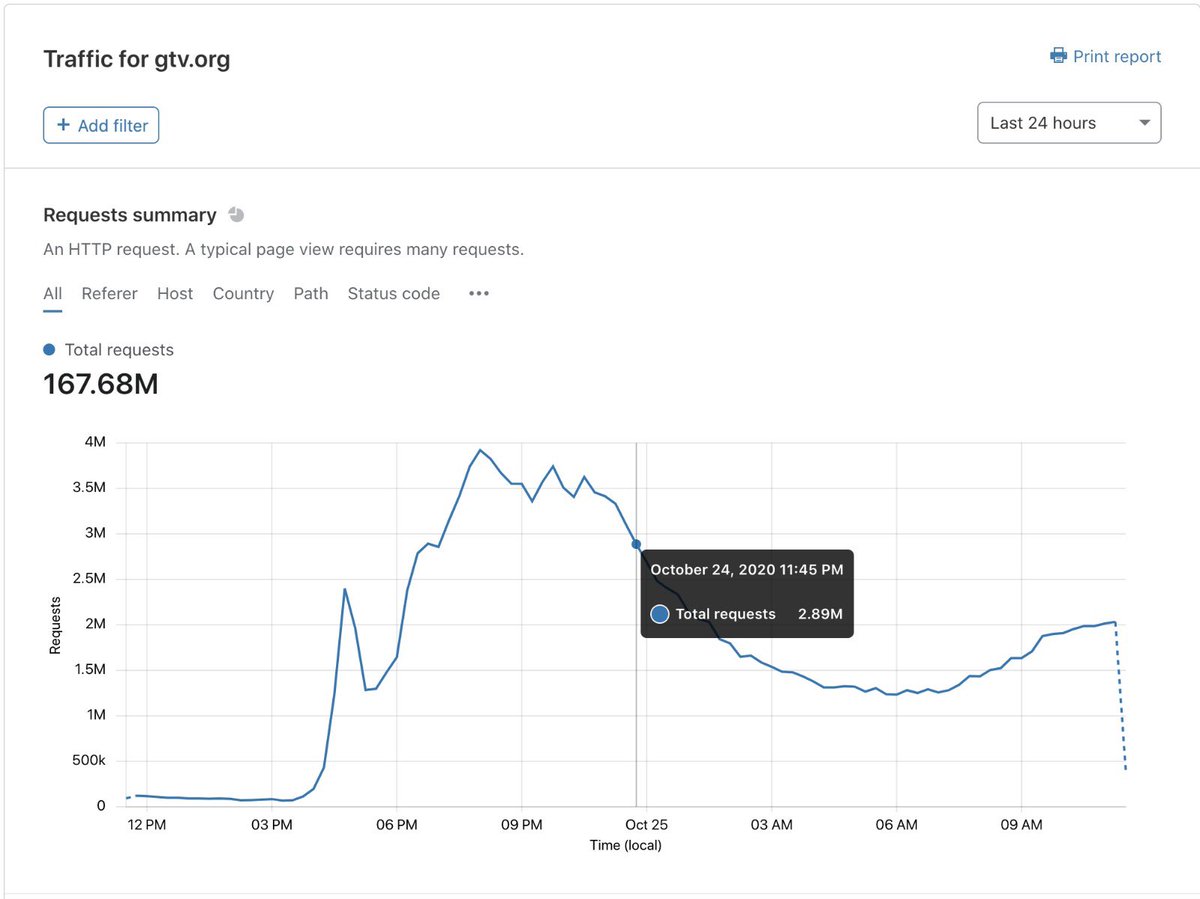
Task: Click the 2.5M y-axis label
Action: pyautogui.click(x=89, y=579)
